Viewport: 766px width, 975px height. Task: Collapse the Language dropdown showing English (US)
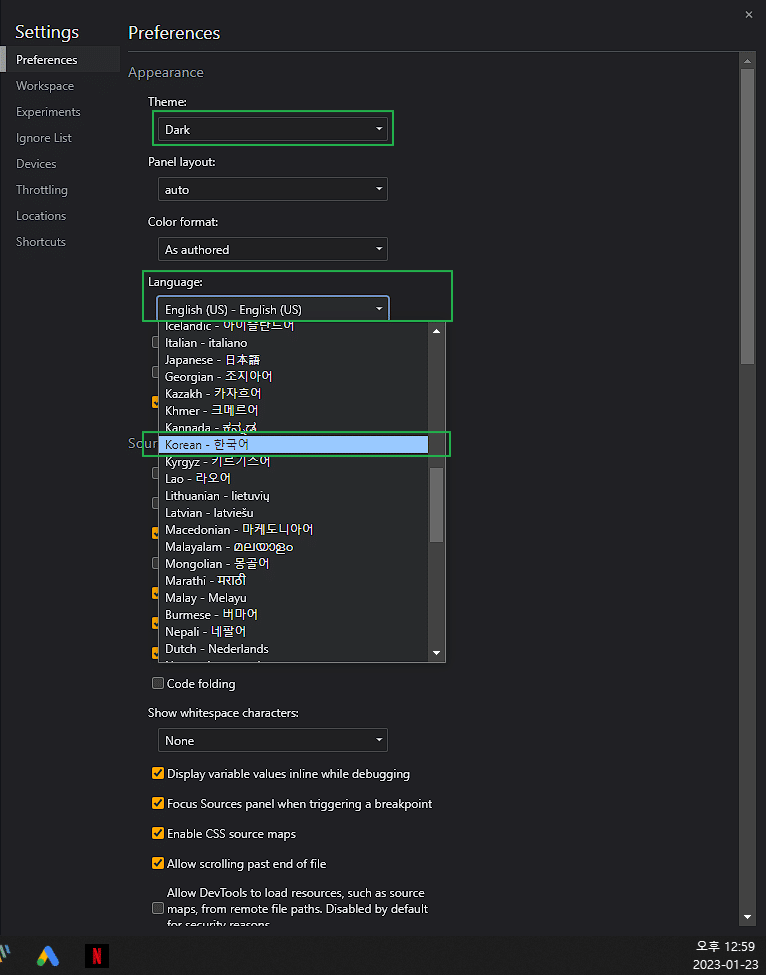click(x=273, y=309)
